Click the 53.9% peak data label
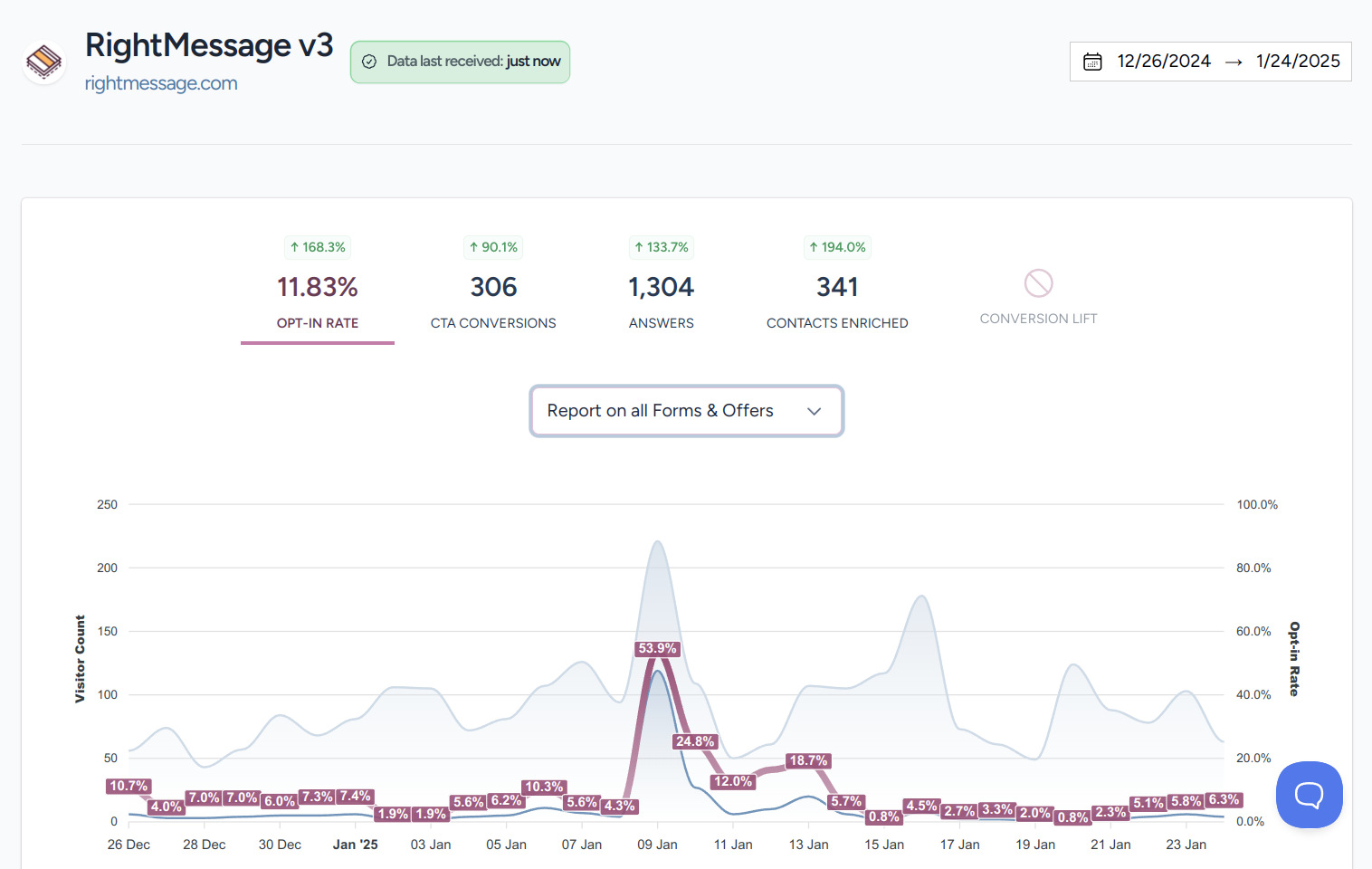1372x869 pixels. coord(657,648)
